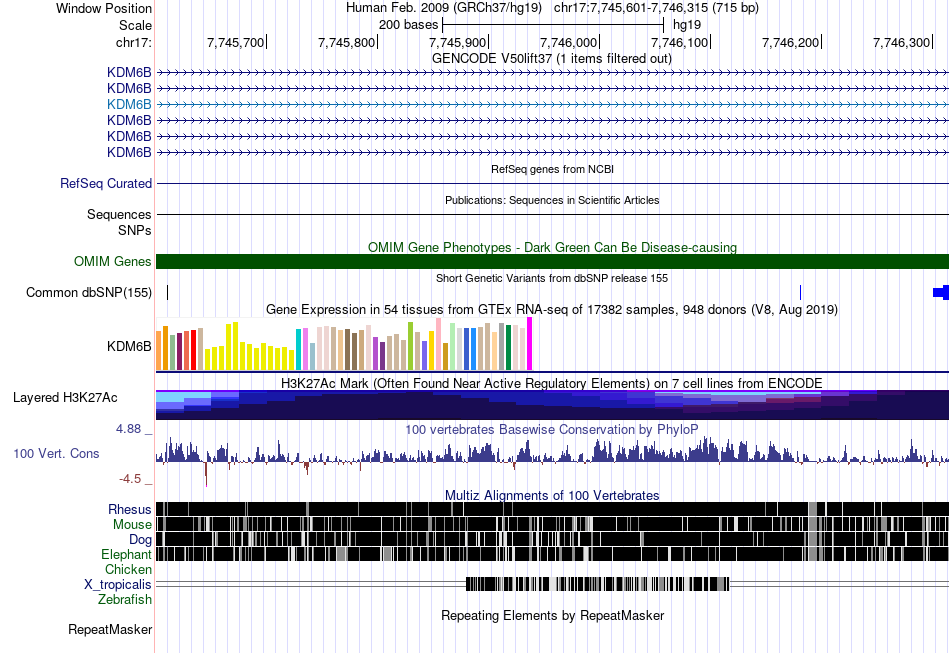This screenshot has width=950, height=653.
Task: Select the Rhesus alignment label
Action: pos(130,509)
